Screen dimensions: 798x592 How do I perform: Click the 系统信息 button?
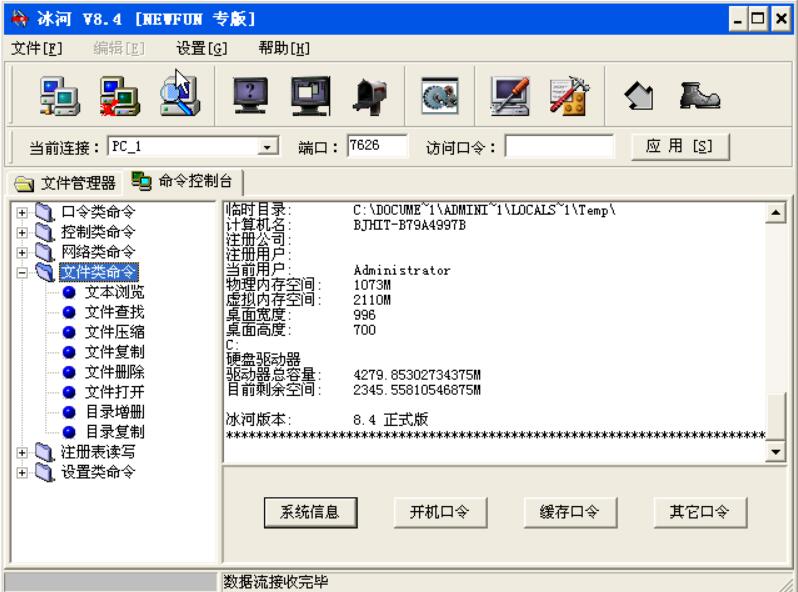[x=310, y=512]
